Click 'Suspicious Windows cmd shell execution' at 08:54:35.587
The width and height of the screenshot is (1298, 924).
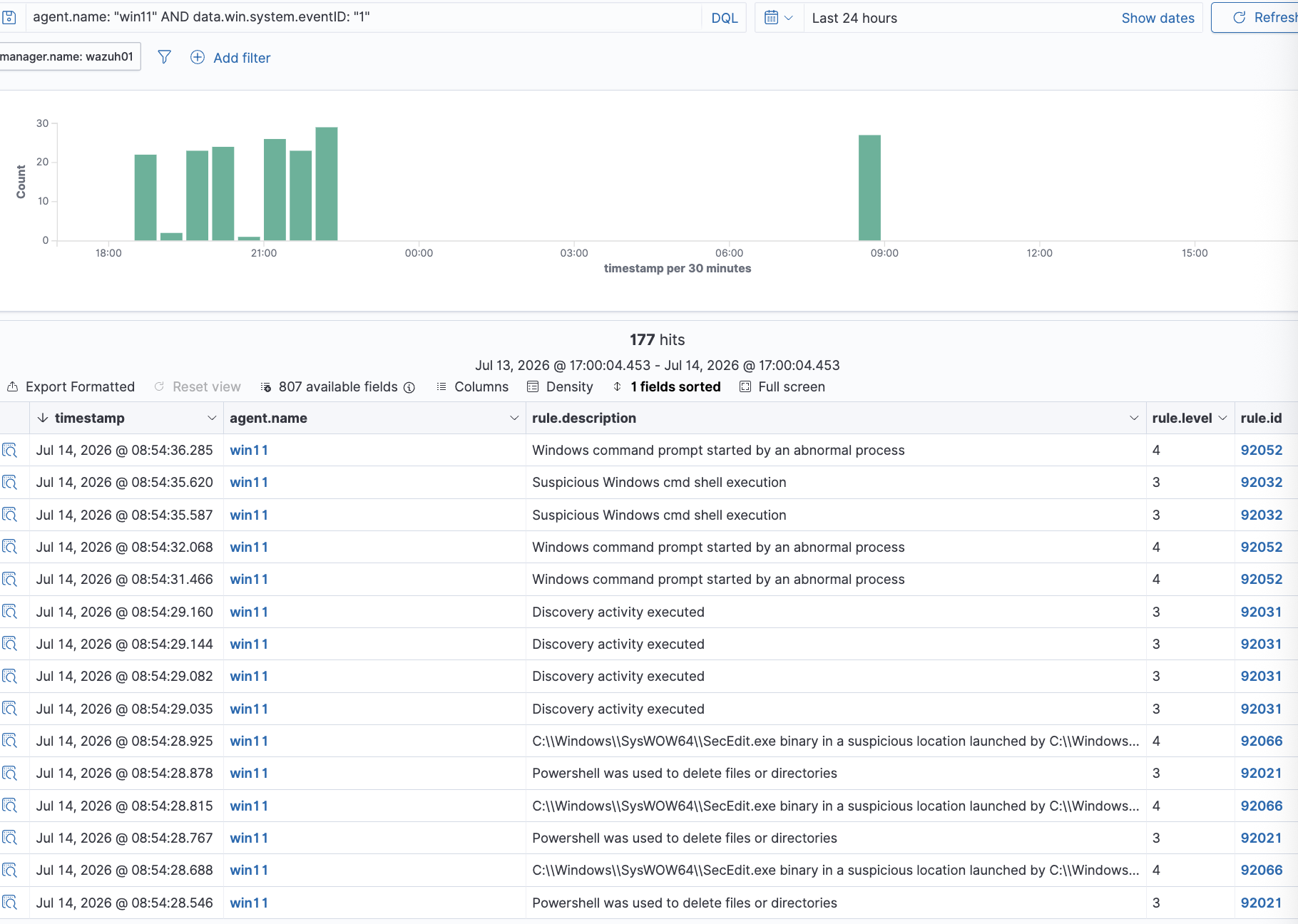659,515
